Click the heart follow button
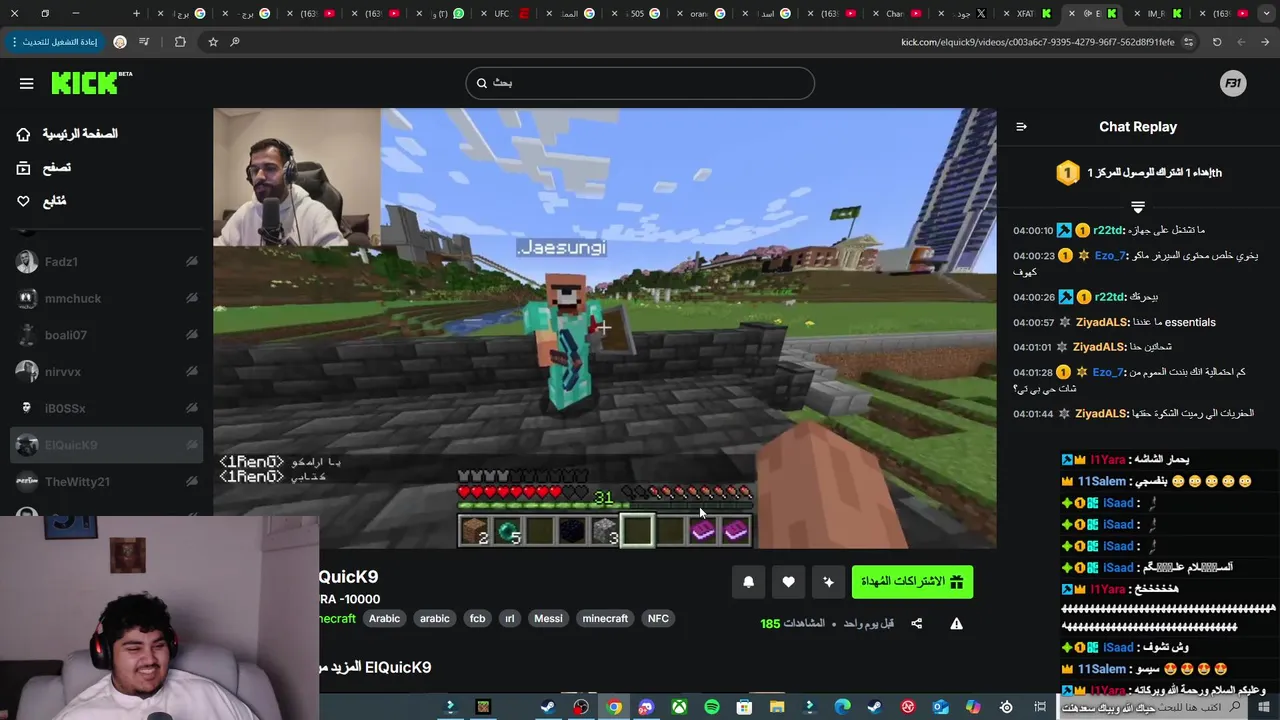 pos(788,582)
